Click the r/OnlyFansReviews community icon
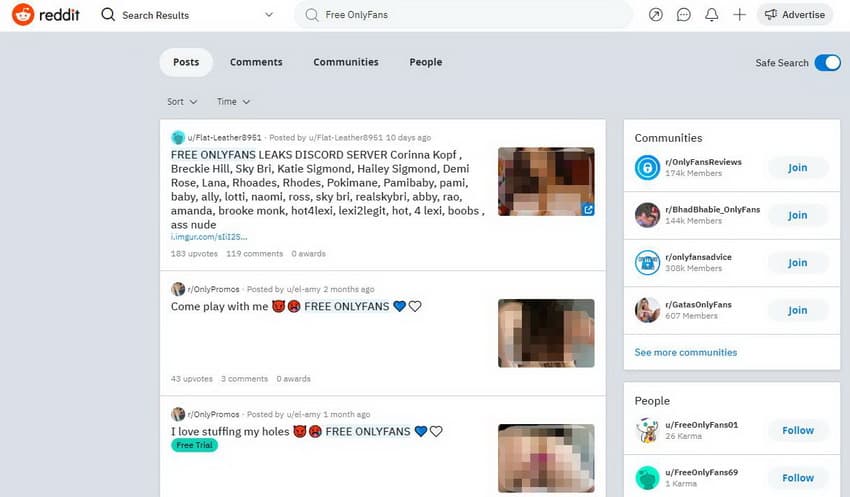The width and height of the screenshot is (850, 497). tap(647, 167)
